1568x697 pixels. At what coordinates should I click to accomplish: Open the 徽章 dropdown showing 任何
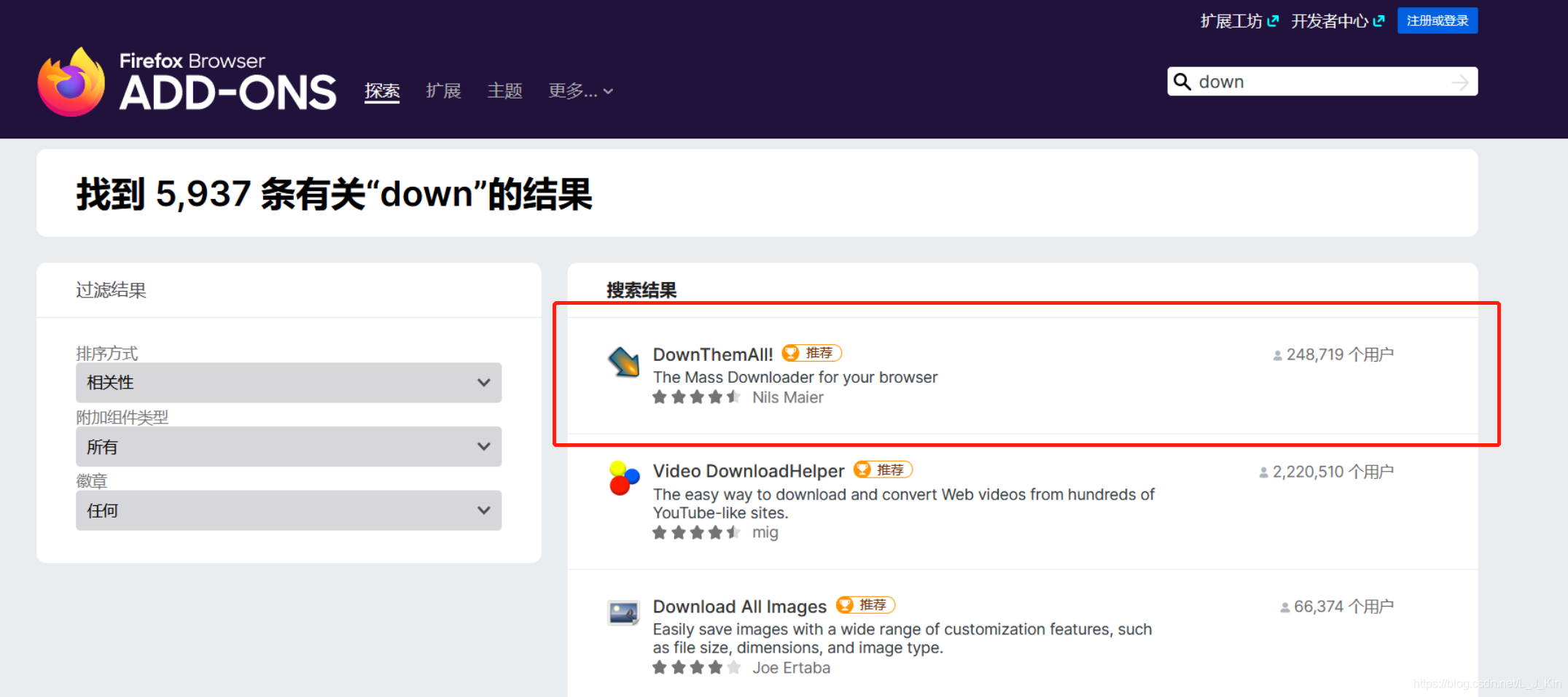(x=289, y=510)
